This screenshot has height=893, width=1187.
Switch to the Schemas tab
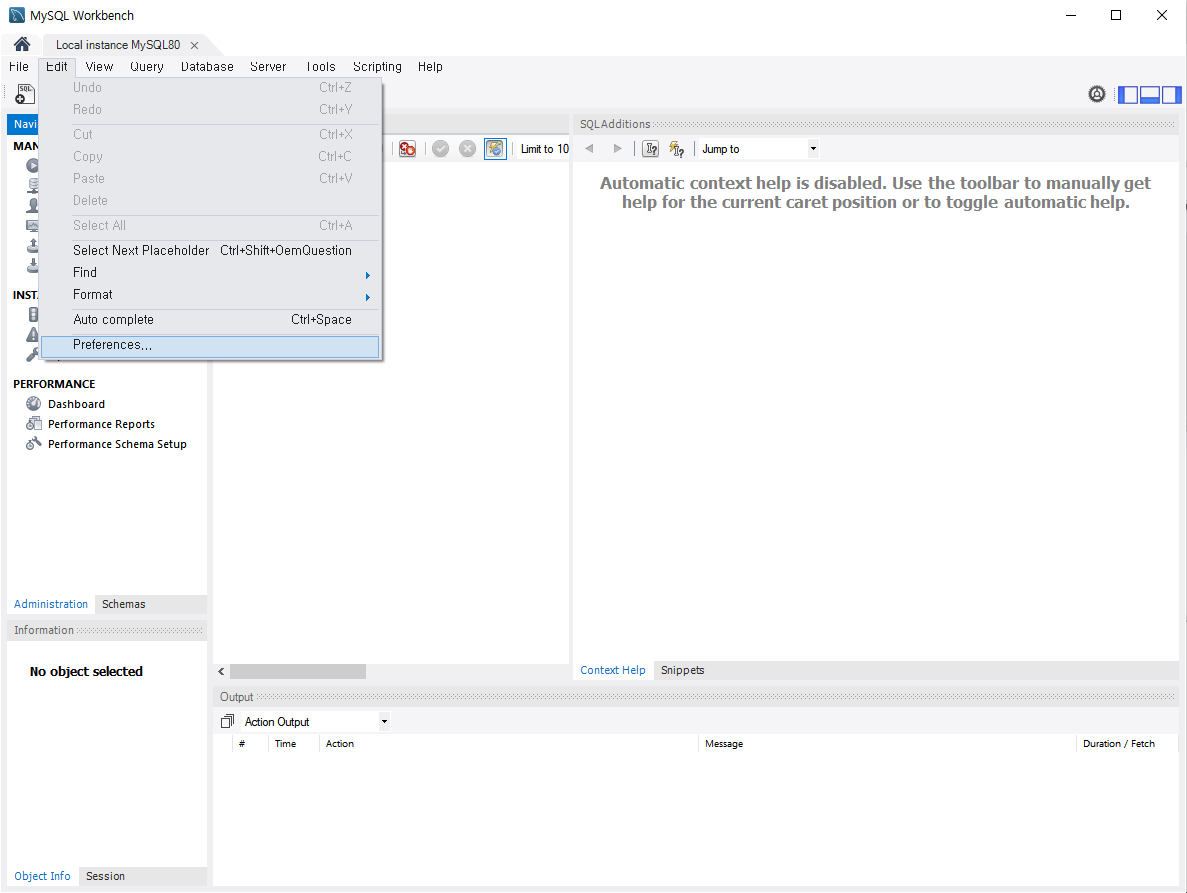coord(123,604)
